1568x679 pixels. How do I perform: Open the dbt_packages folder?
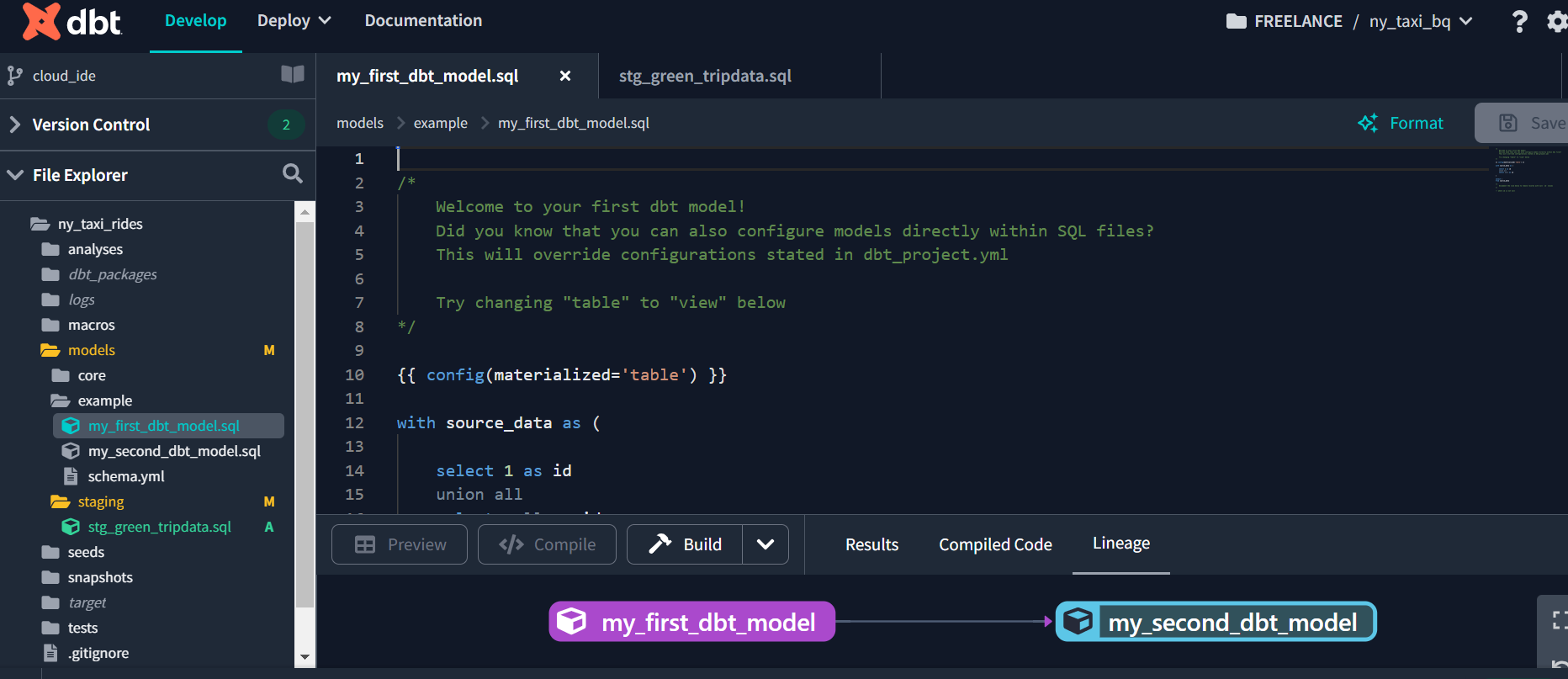(x=112, y=274)
